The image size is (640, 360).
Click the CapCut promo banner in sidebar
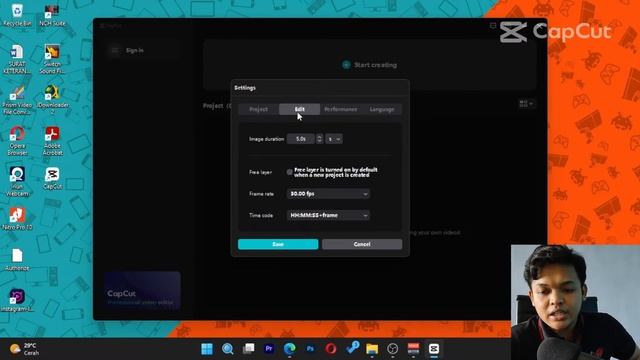click(x=142, y=291)
